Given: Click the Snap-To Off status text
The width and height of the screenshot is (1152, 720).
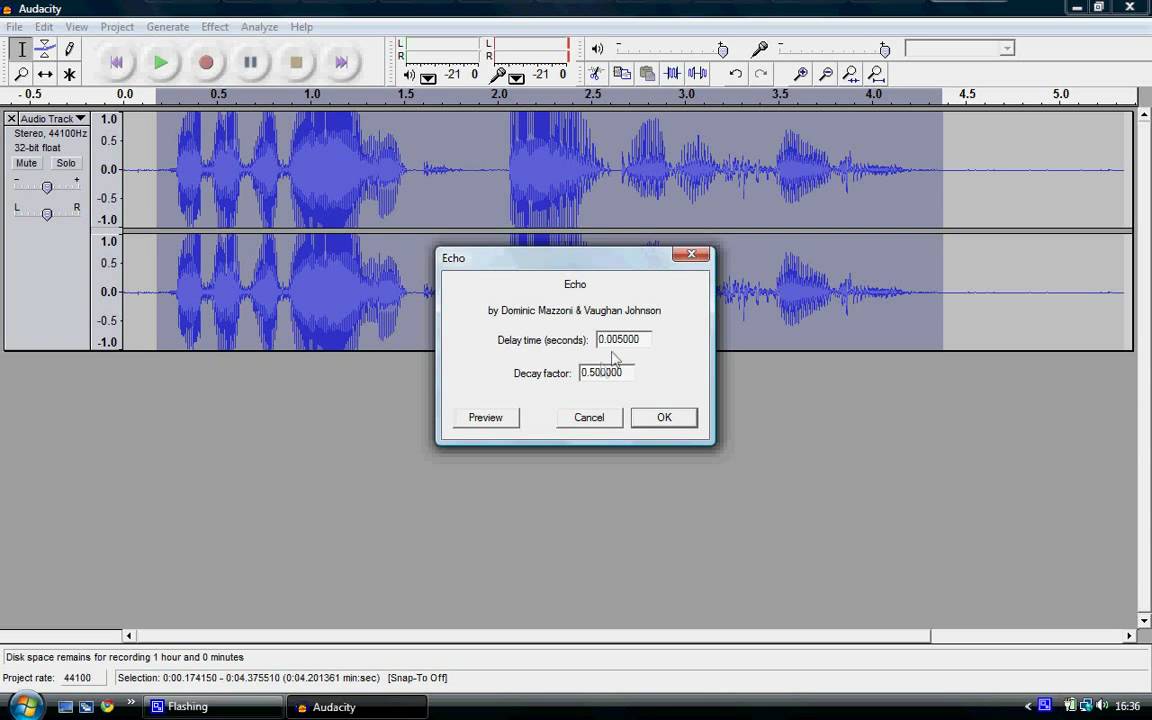Looking at the screenshot, I should point(417,677).
